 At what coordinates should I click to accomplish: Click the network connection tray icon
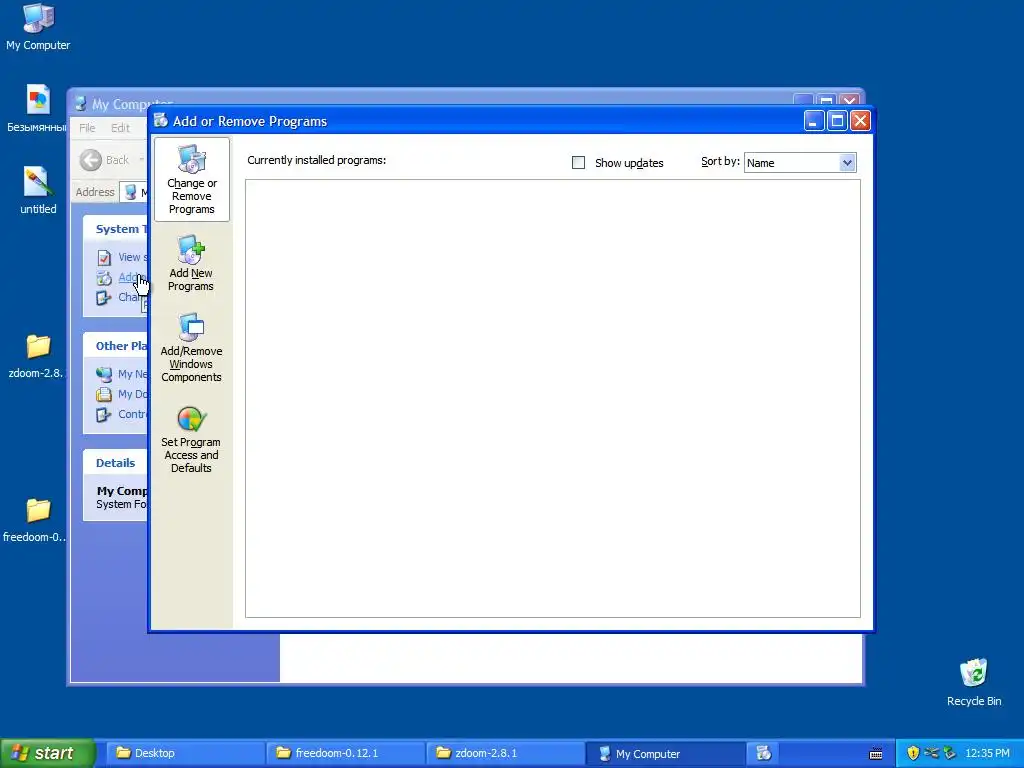click(931, 753)
